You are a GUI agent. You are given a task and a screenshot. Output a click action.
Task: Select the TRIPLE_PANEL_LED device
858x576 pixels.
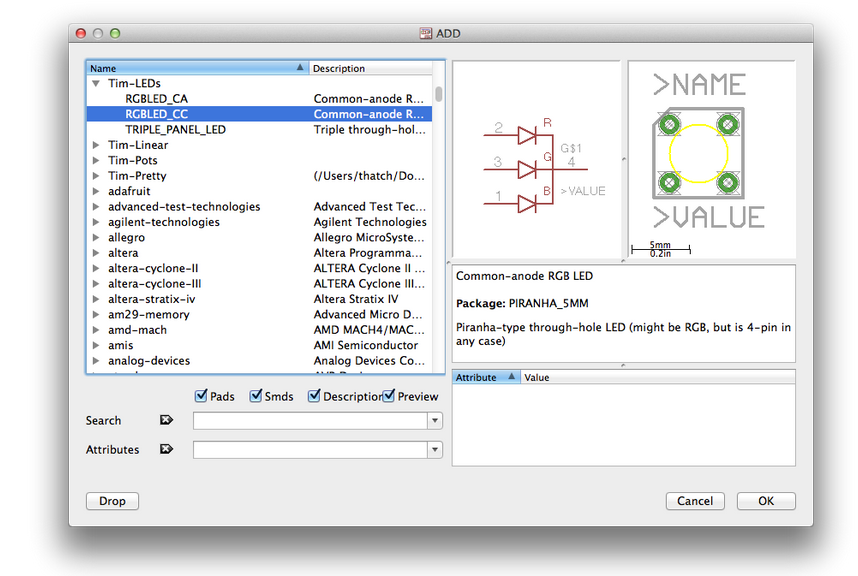click(175, 130)
